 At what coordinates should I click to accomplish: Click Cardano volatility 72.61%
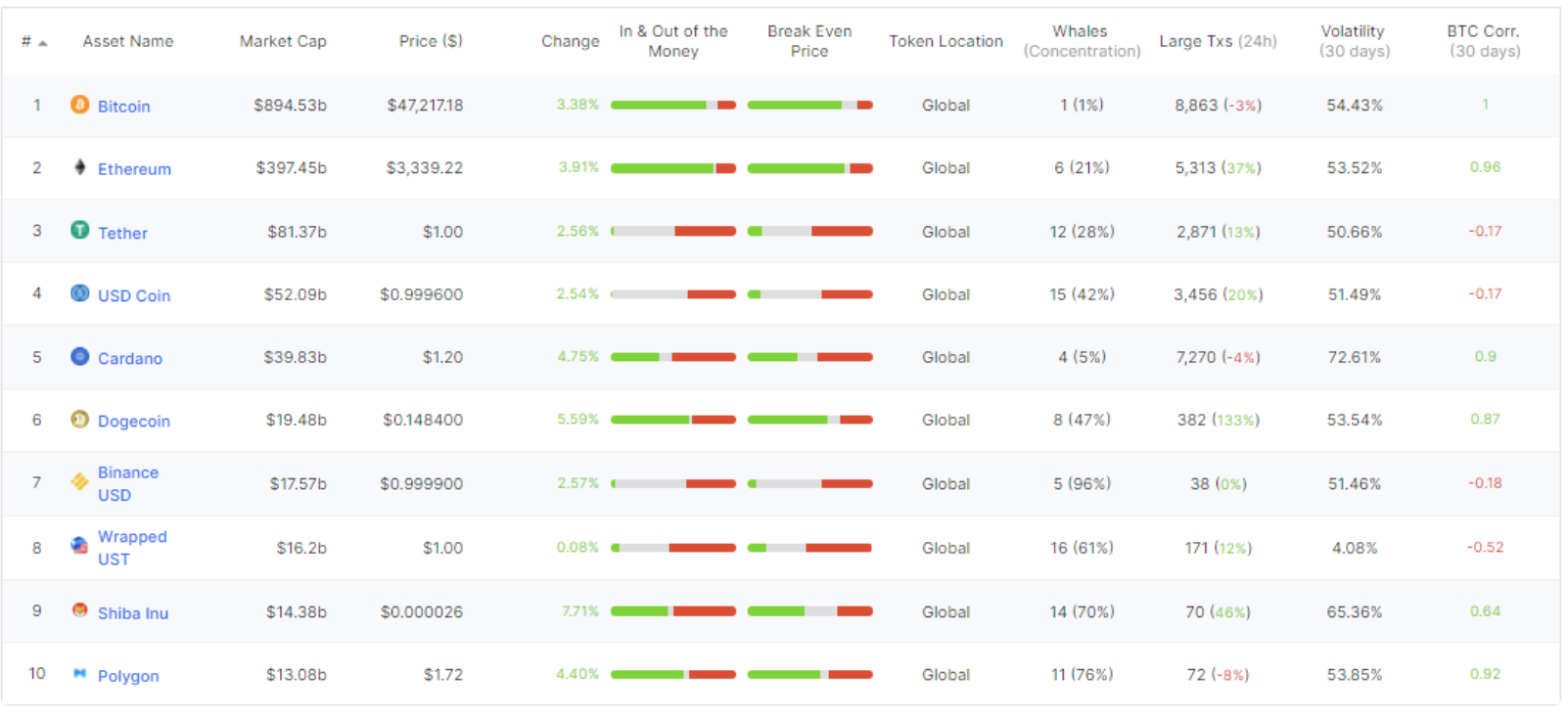pyautogui.click(x=1354, y=357)
